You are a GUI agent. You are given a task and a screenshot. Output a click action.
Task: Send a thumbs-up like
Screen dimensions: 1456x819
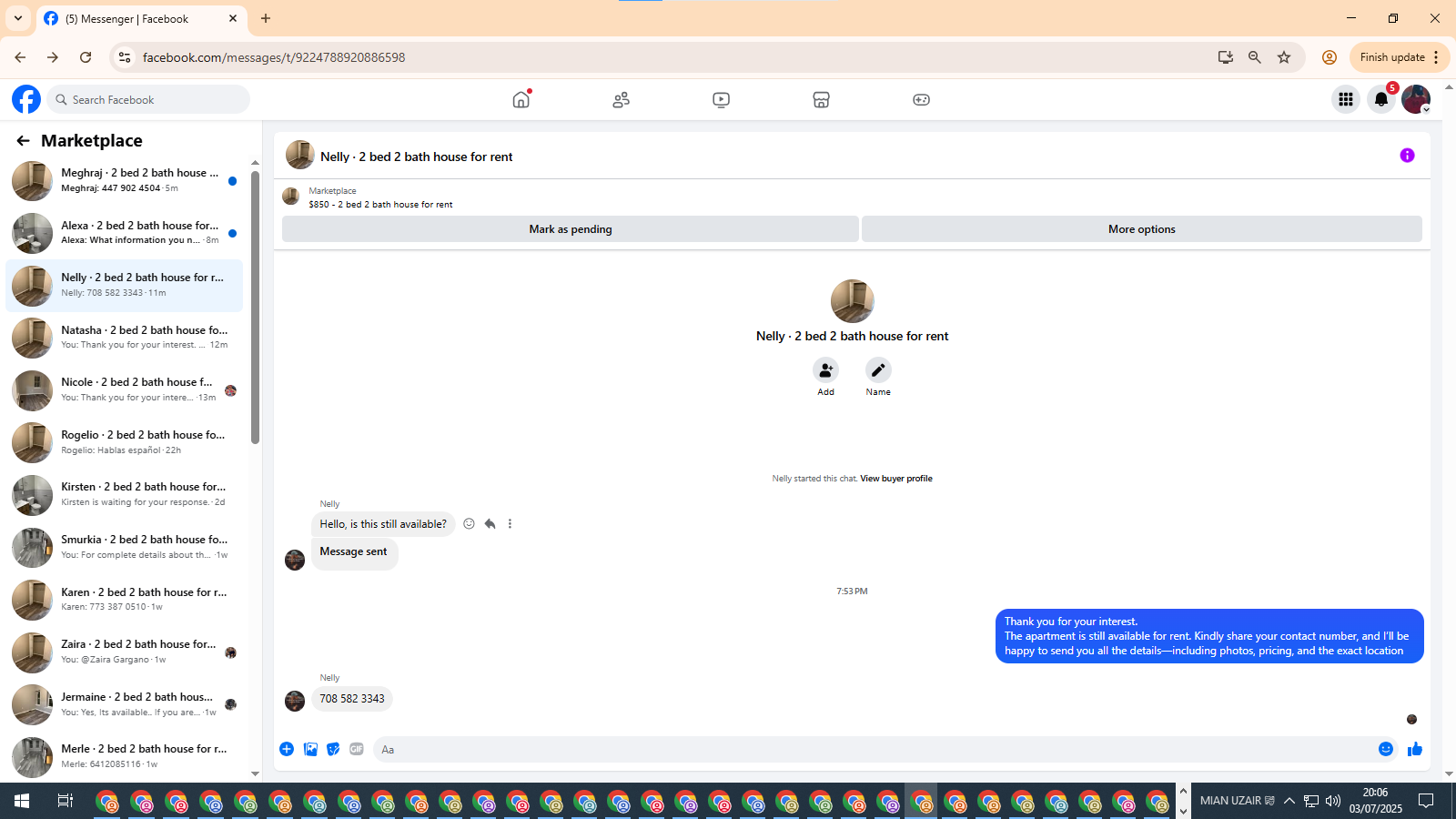coord(1414,749)
